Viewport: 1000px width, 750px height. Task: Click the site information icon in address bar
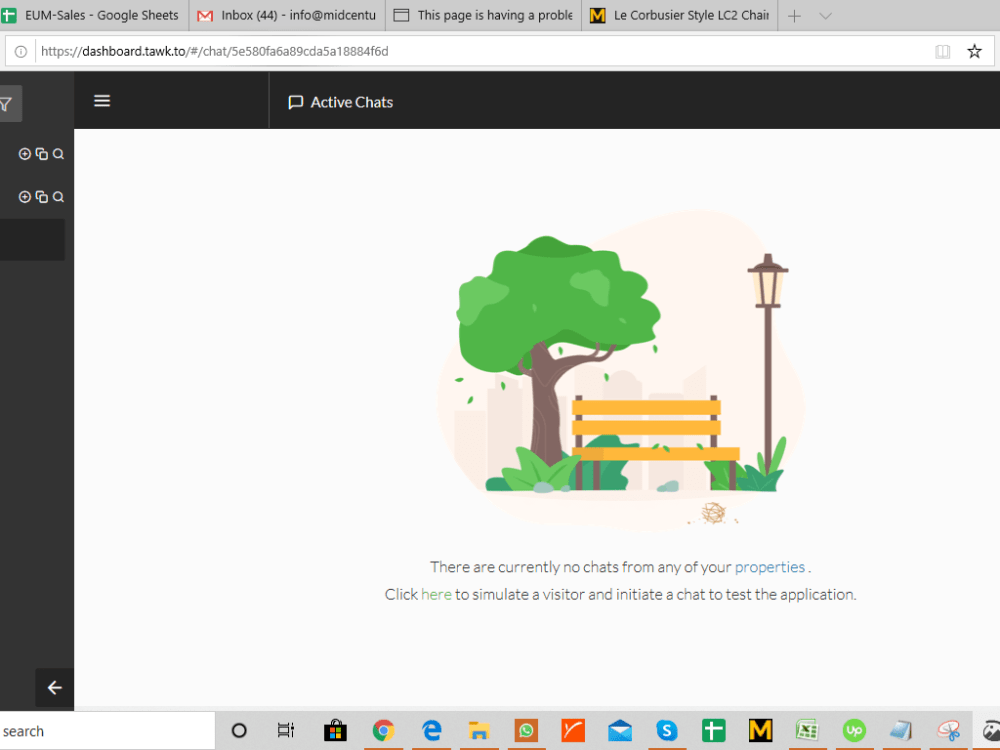20,52
